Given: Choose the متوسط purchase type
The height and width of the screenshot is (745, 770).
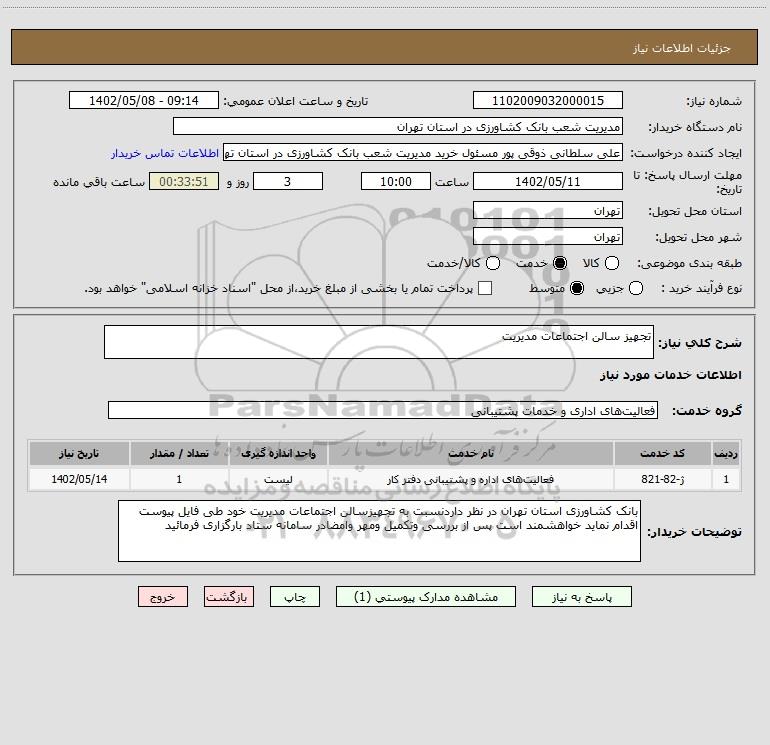Looking at the screenshot, I should pos(577,288).
